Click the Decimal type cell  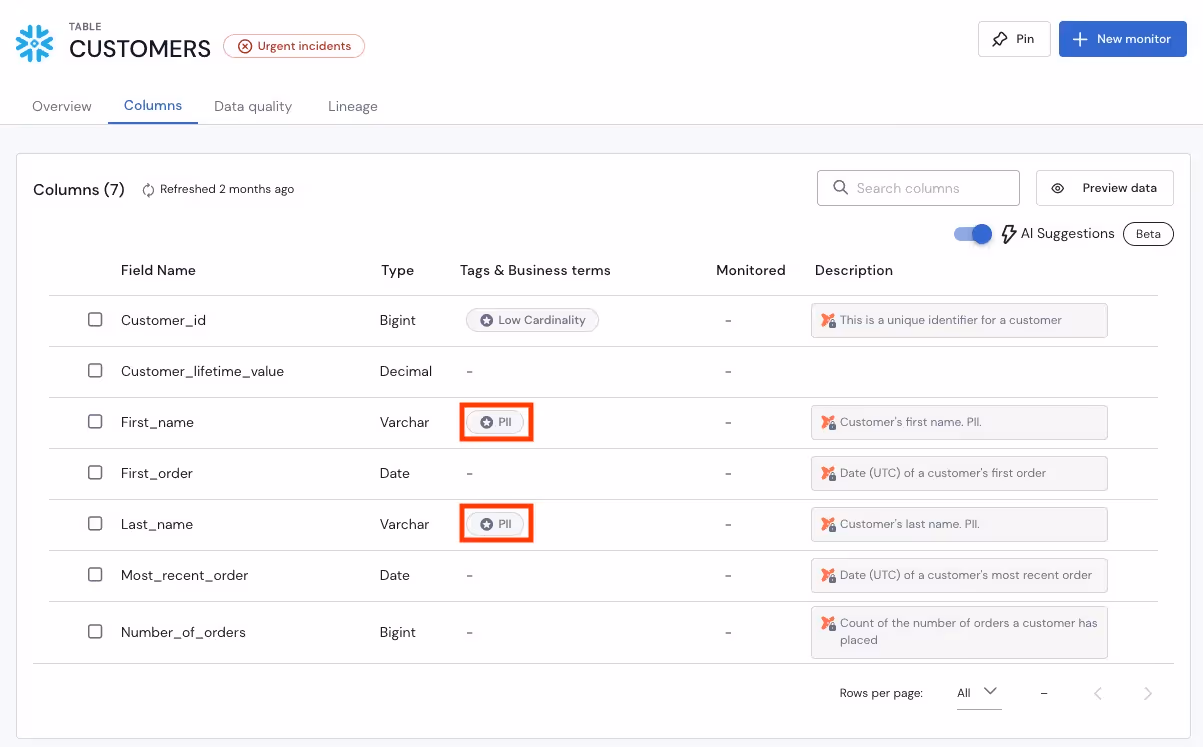406,371
